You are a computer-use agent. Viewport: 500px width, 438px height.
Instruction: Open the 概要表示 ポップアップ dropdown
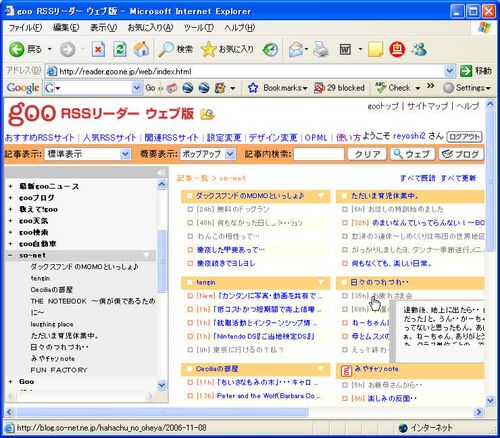[208, 154]
